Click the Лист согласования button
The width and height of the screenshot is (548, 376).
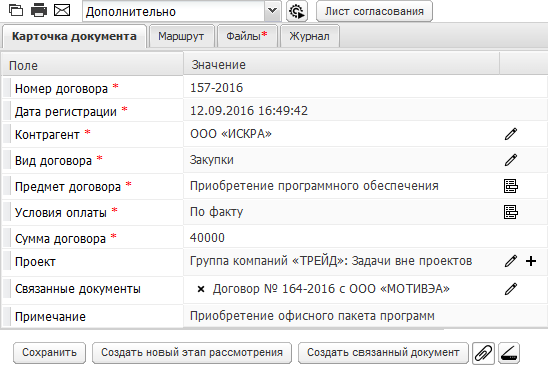[374, 11]
